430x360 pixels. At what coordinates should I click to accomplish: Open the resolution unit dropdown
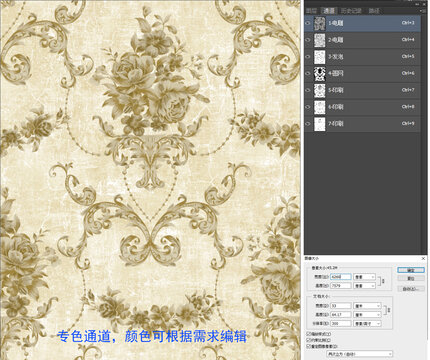tap(367, 323)
